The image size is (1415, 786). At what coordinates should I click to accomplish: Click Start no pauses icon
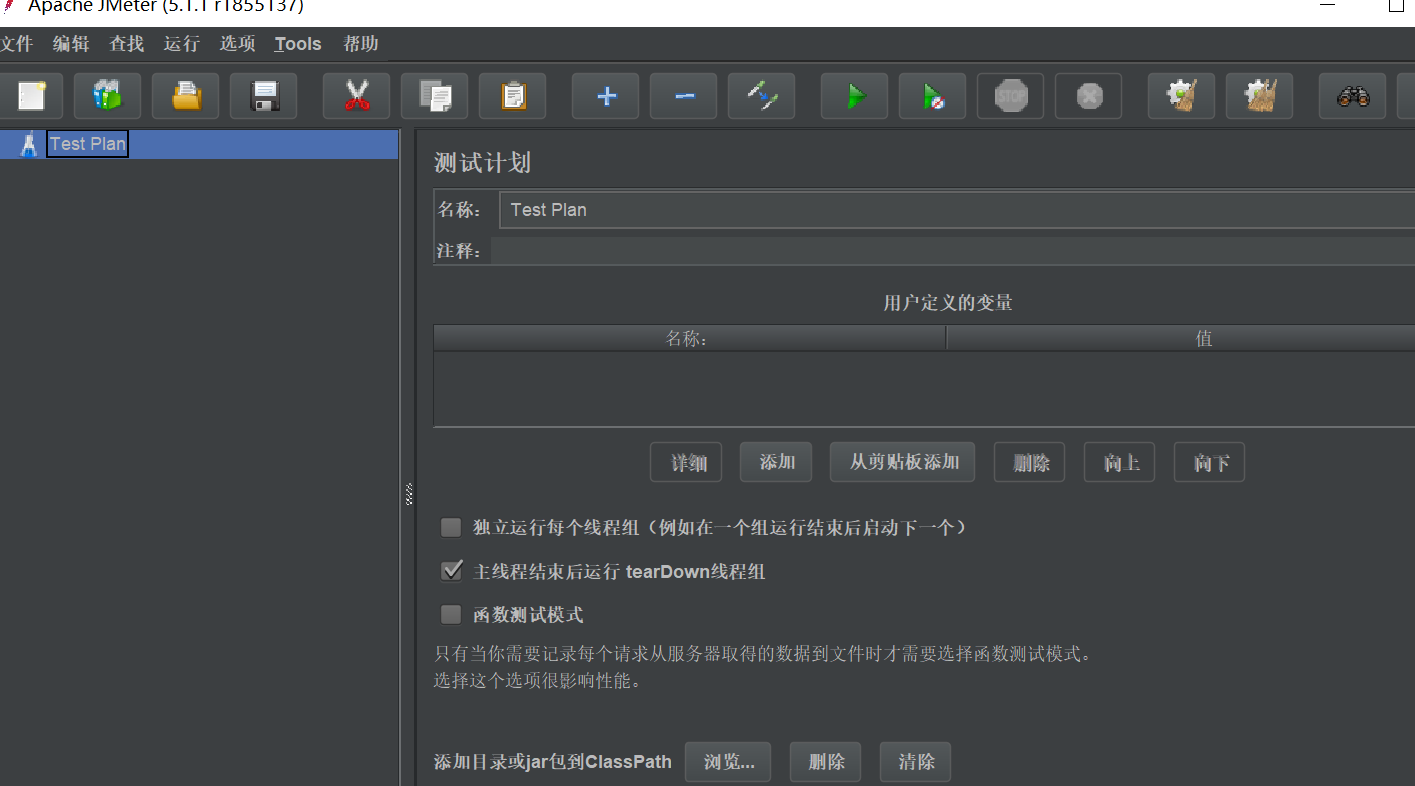click(933, 96)
